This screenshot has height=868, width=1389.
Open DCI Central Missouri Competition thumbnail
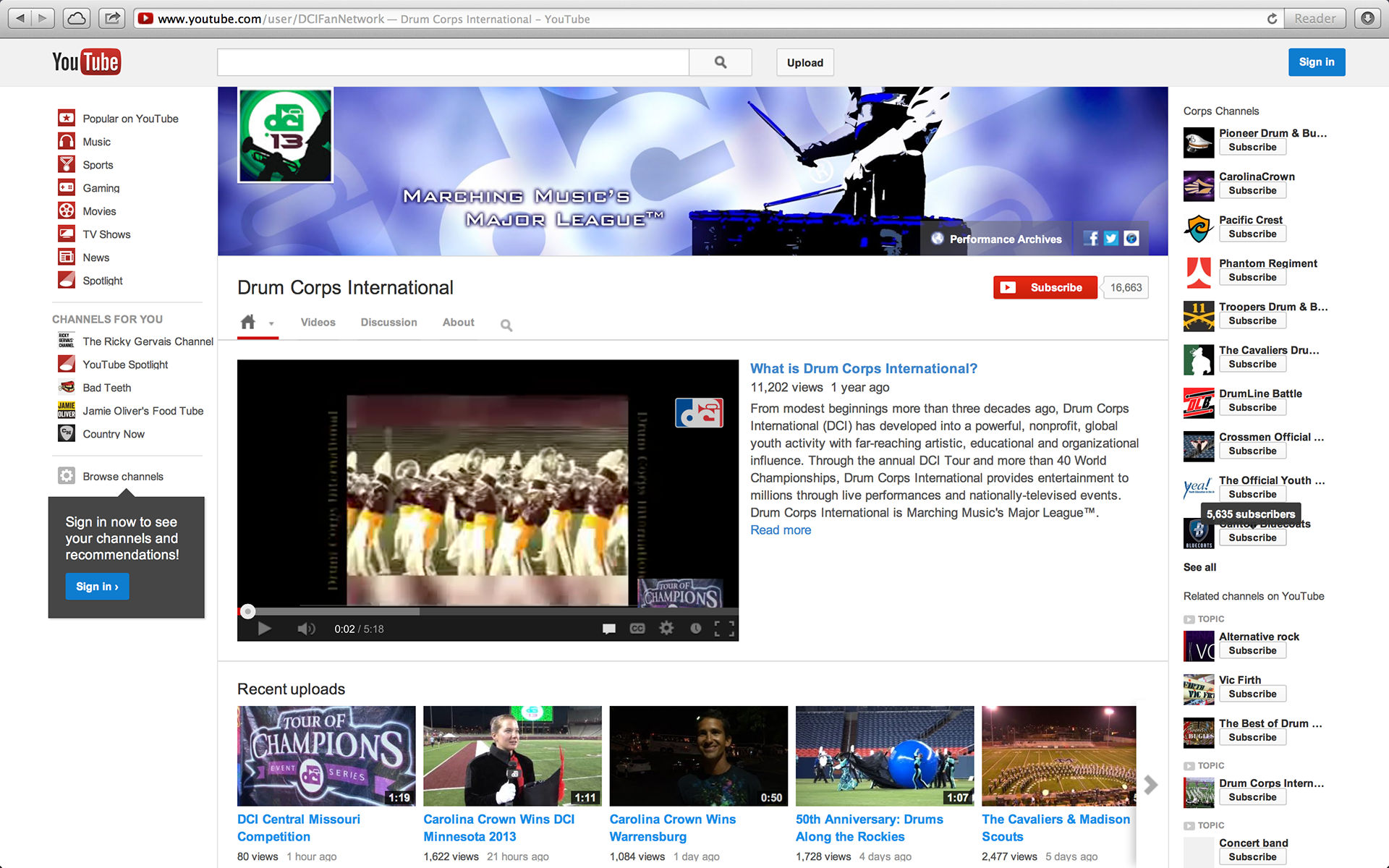(326, 756)
